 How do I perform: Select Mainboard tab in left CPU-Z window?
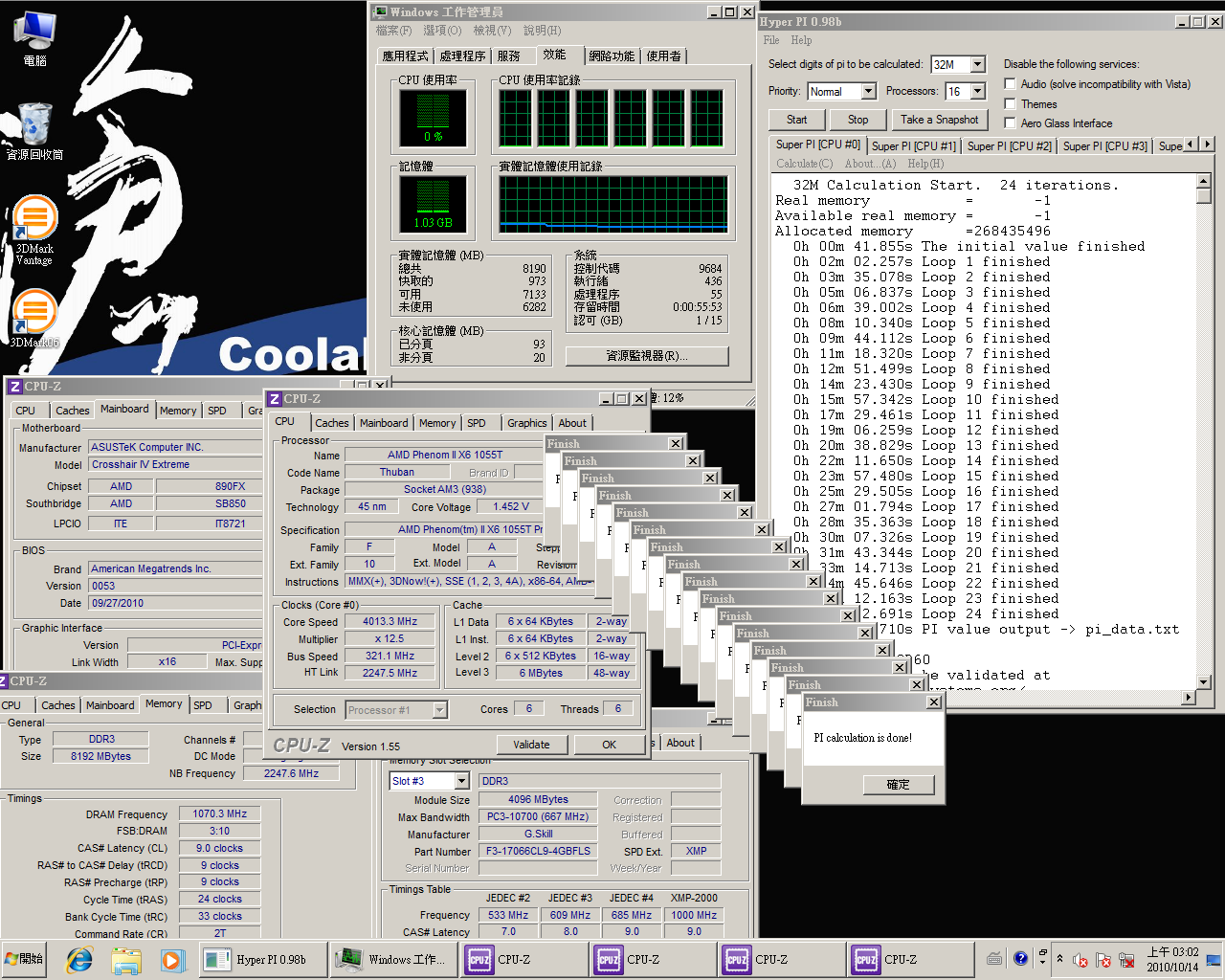tap(124, 409)
